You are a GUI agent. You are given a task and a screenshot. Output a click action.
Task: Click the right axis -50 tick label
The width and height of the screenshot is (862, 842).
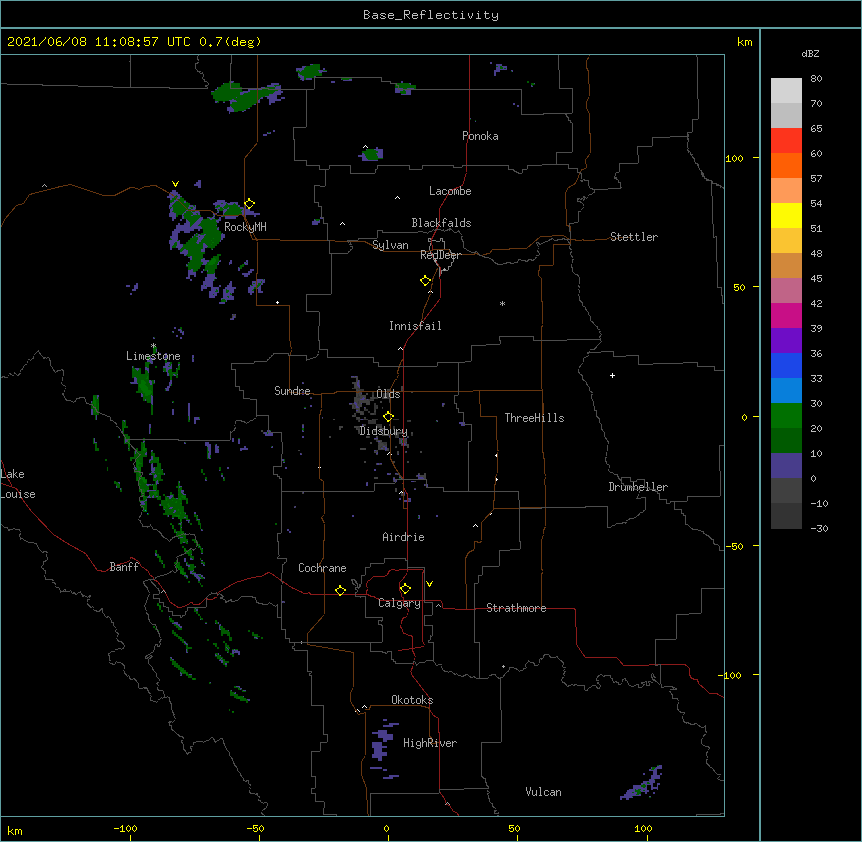(x=734, y=546)
